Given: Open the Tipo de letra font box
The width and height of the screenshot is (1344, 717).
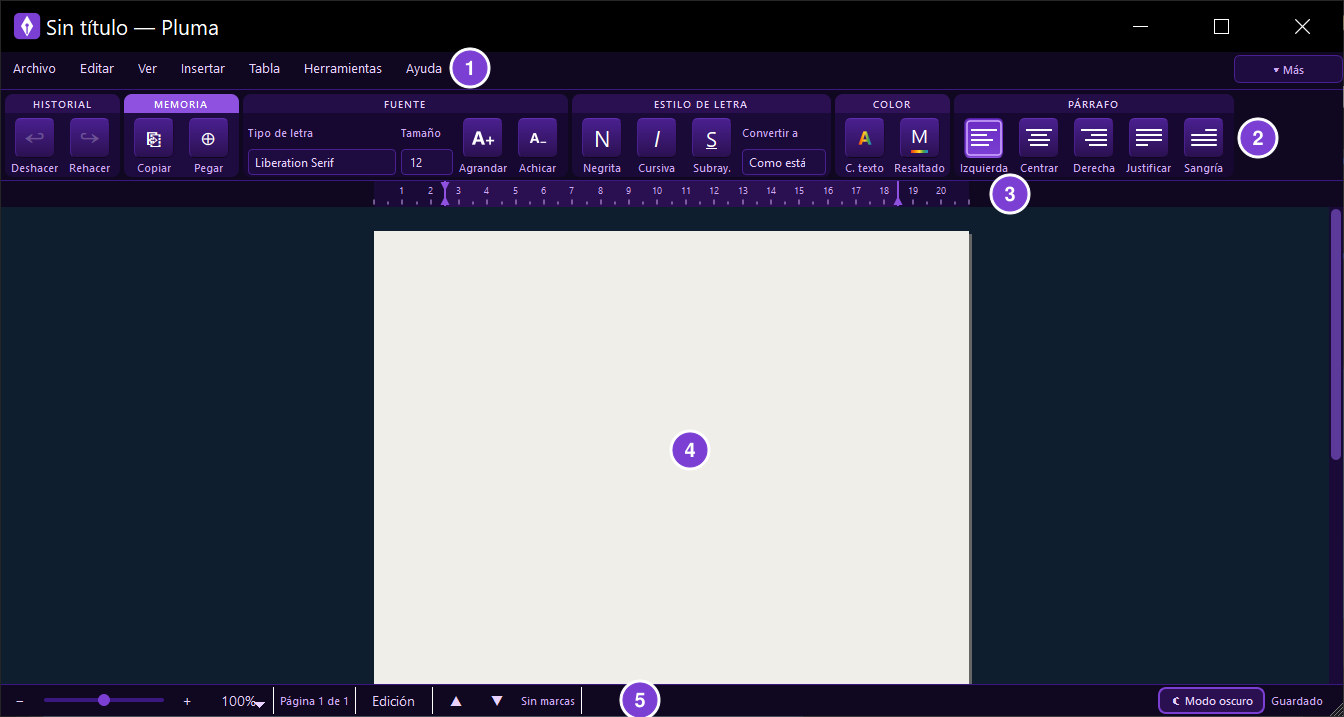Looking at the screenshot, I should pos(322,162).
